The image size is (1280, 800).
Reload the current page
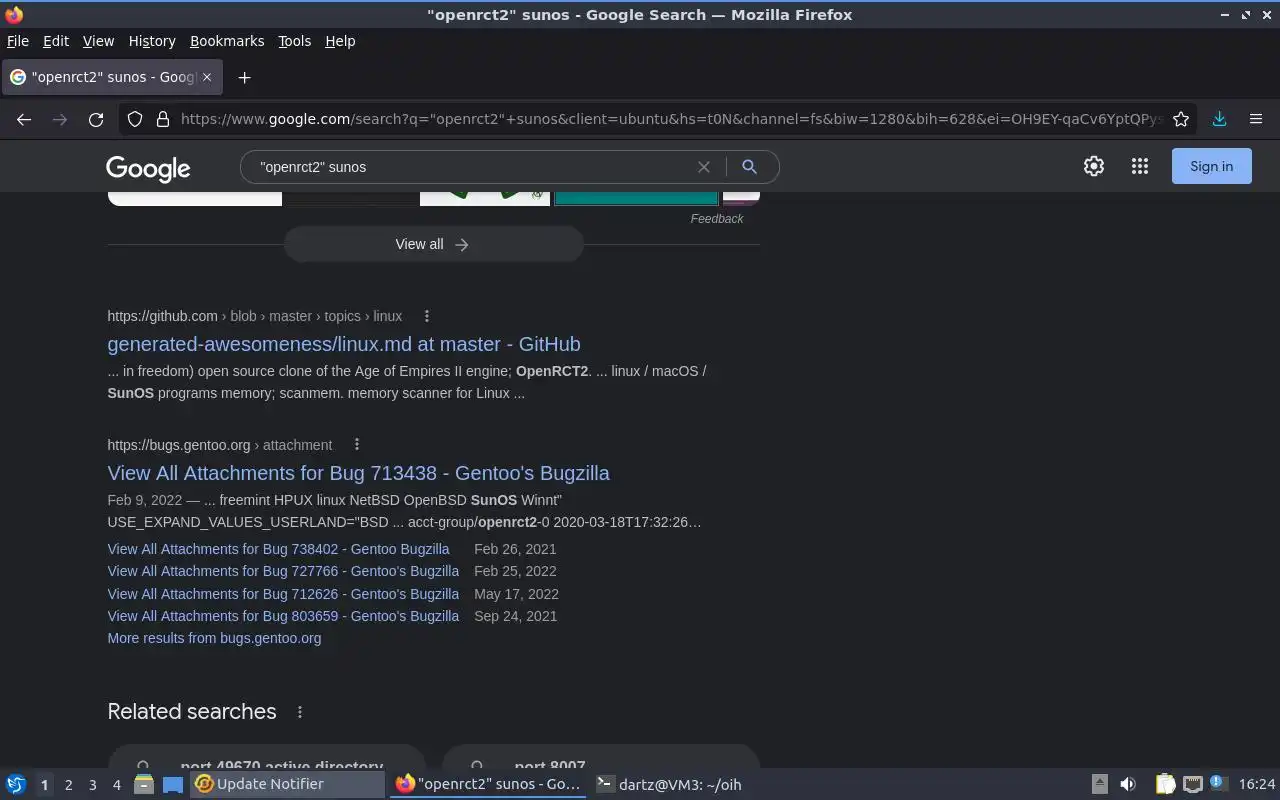click(96, 119)
